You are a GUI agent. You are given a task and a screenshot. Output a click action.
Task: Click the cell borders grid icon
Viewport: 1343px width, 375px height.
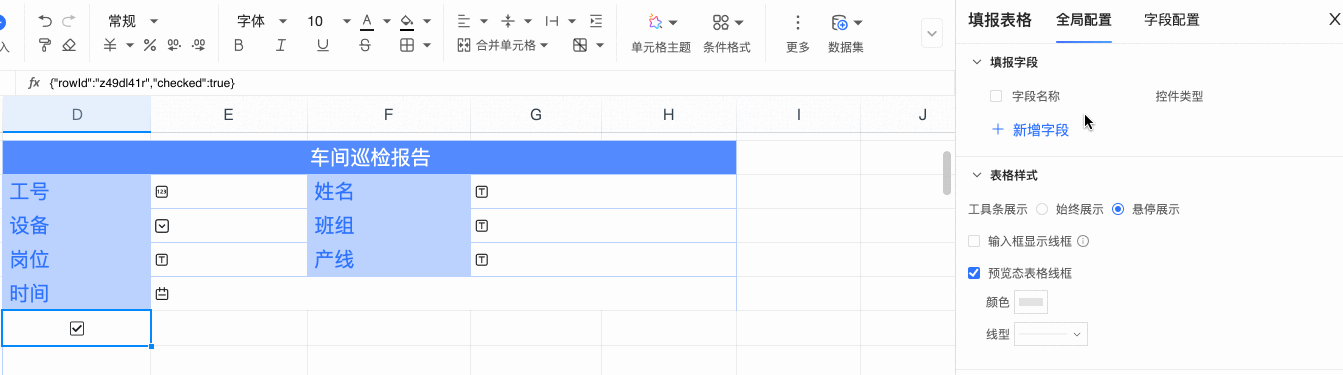click(407, 45)
